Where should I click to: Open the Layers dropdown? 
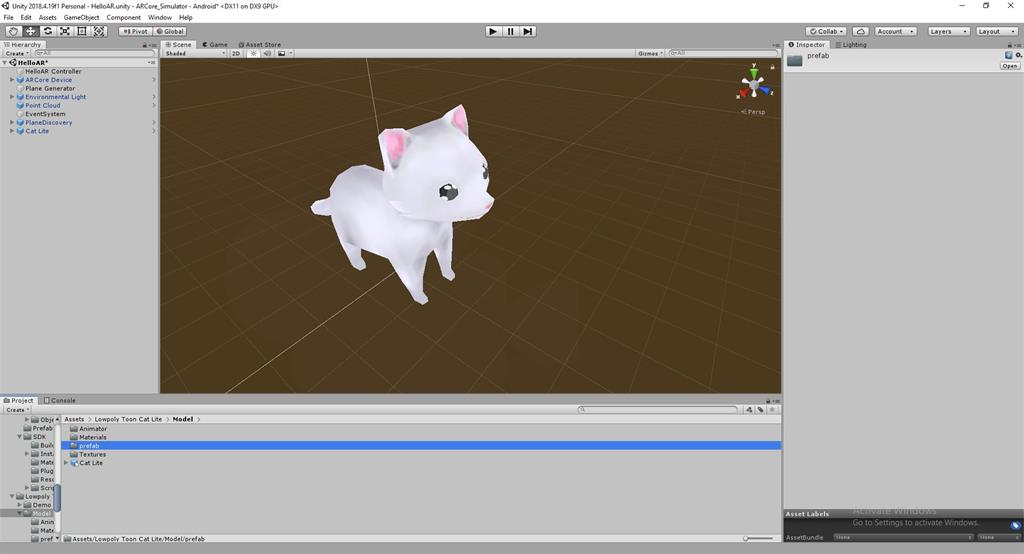pyautogui.click(x=948, y=31)
